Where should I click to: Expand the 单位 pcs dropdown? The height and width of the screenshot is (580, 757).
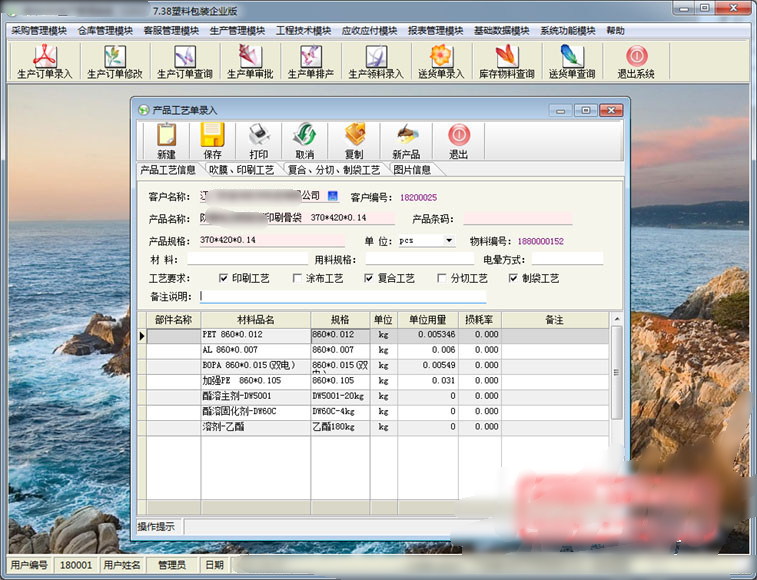449,240
